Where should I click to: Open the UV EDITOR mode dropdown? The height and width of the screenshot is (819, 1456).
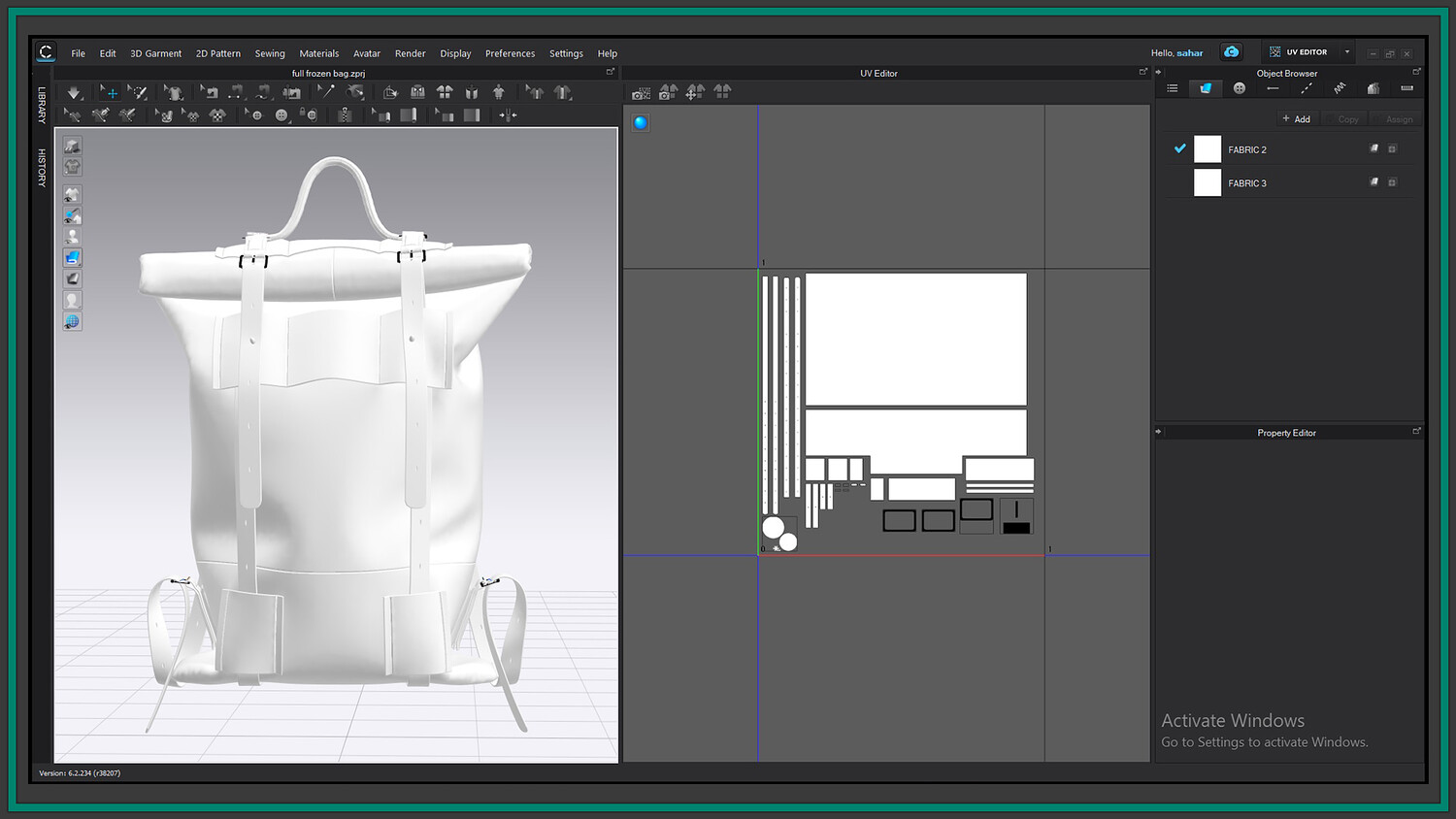coord(1346,52)
